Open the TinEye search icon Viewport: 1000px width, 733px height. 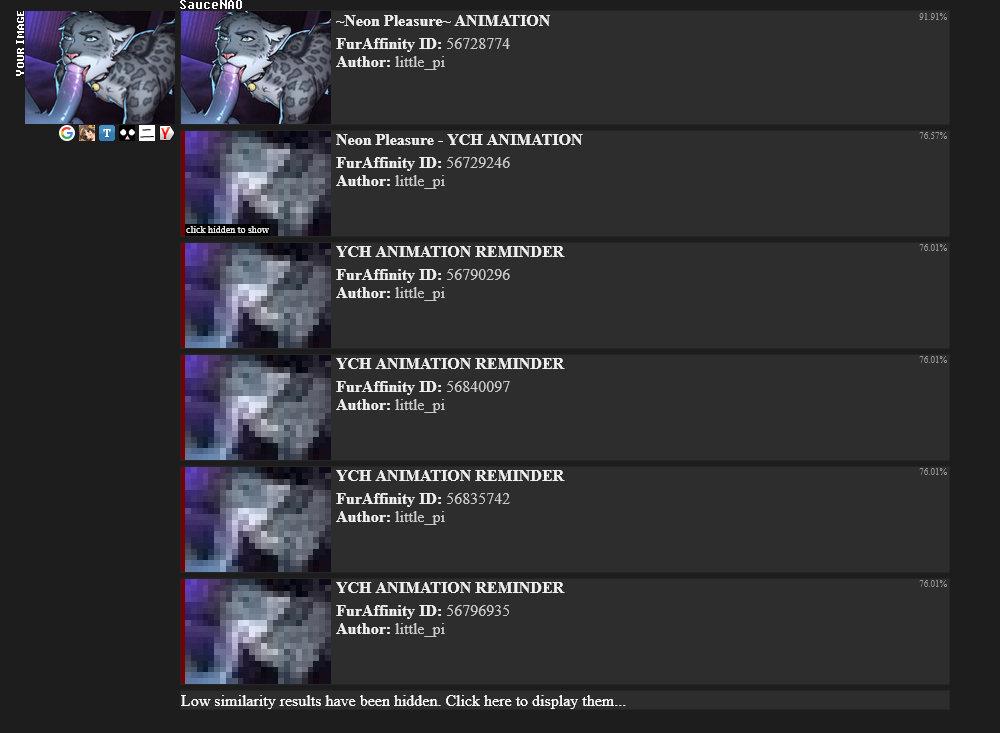pyautogui.click(x=107, y=133)
